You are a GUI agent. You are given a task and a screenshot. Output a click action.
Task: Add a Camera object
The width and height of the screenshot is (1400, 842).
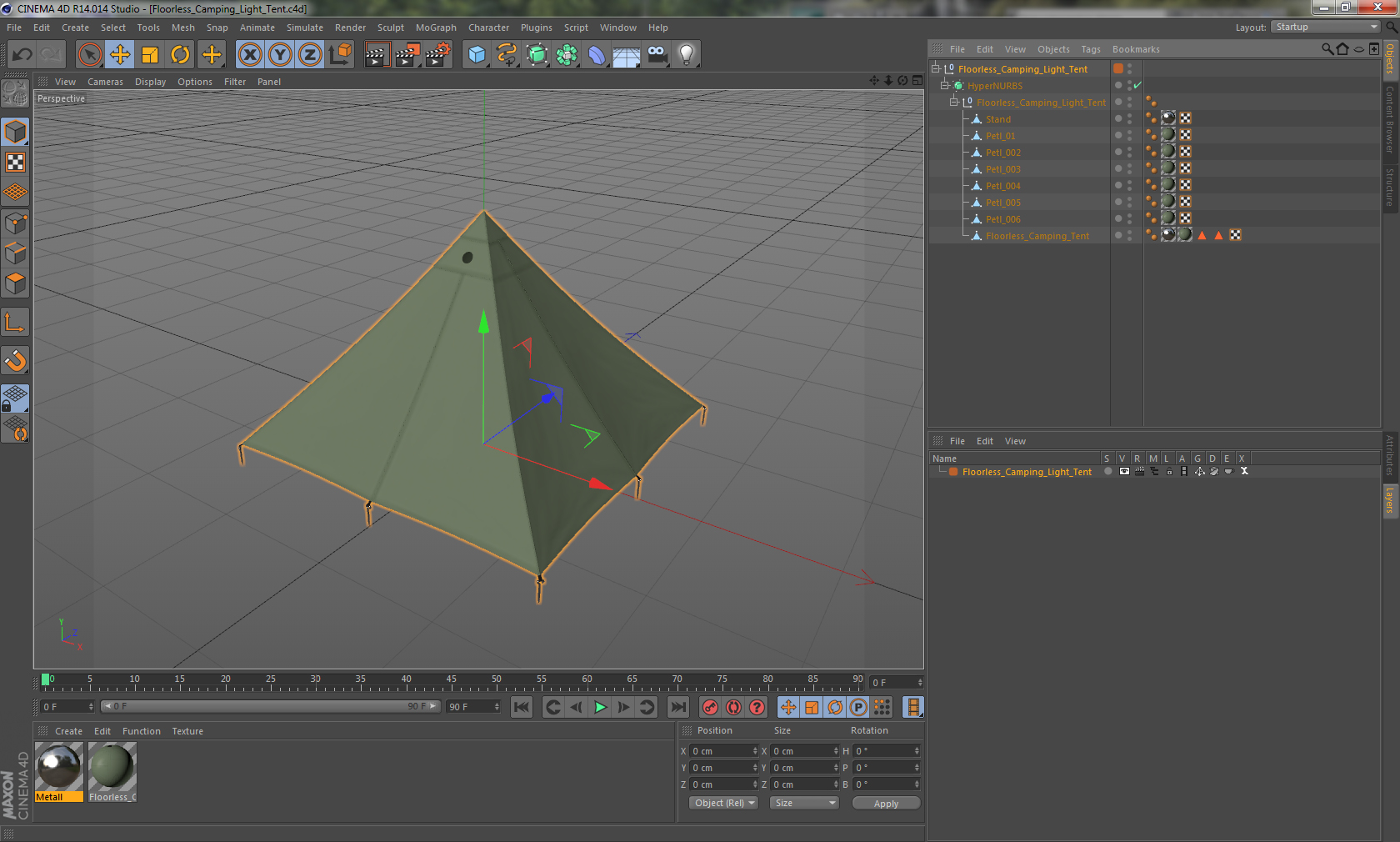tap(657, 55)
